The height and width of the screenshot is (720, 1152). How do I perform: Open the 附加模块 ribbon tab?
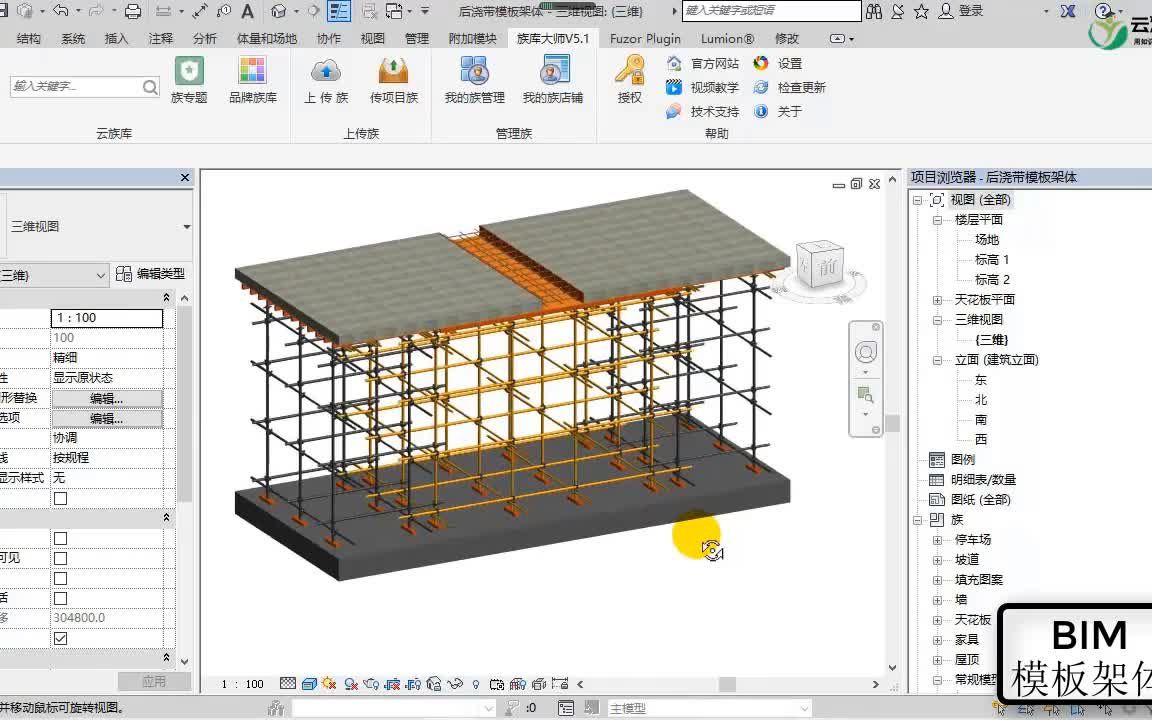(473, 38)
